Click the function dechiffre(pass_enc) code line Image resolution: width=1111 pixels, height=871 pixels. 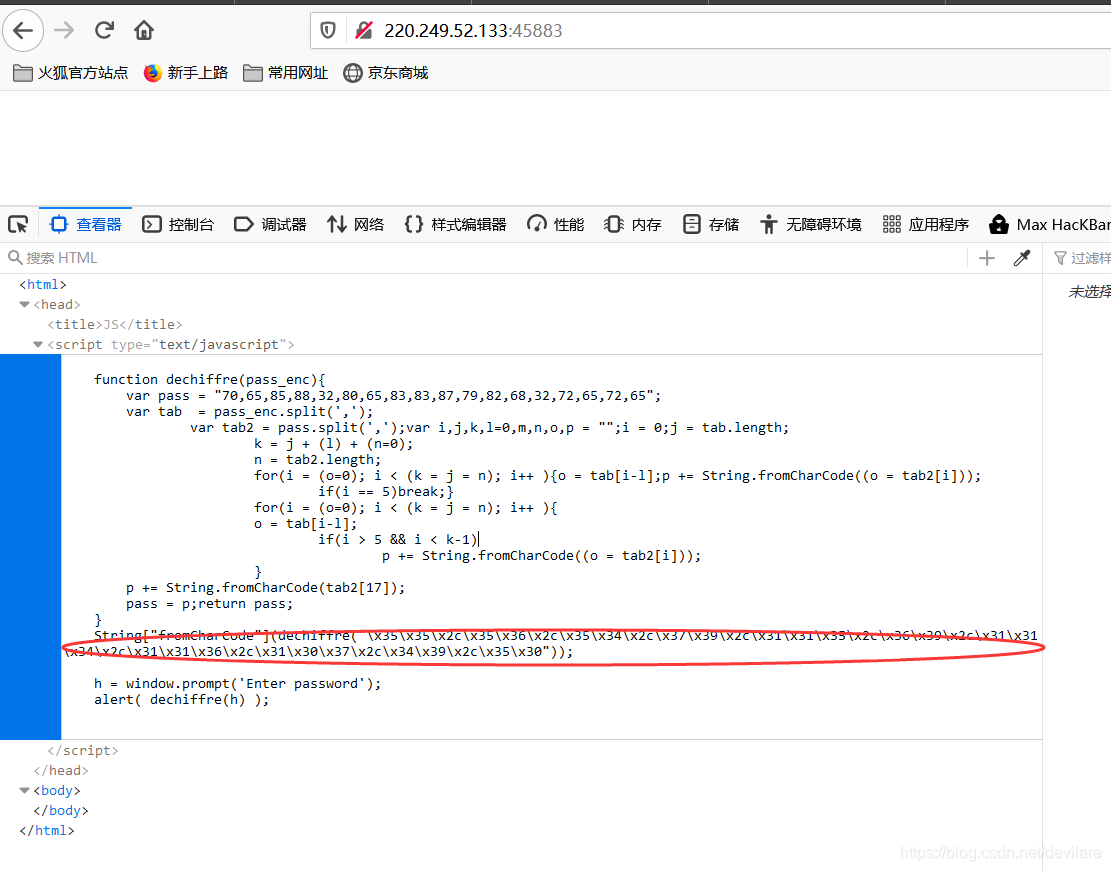point(210,379)
